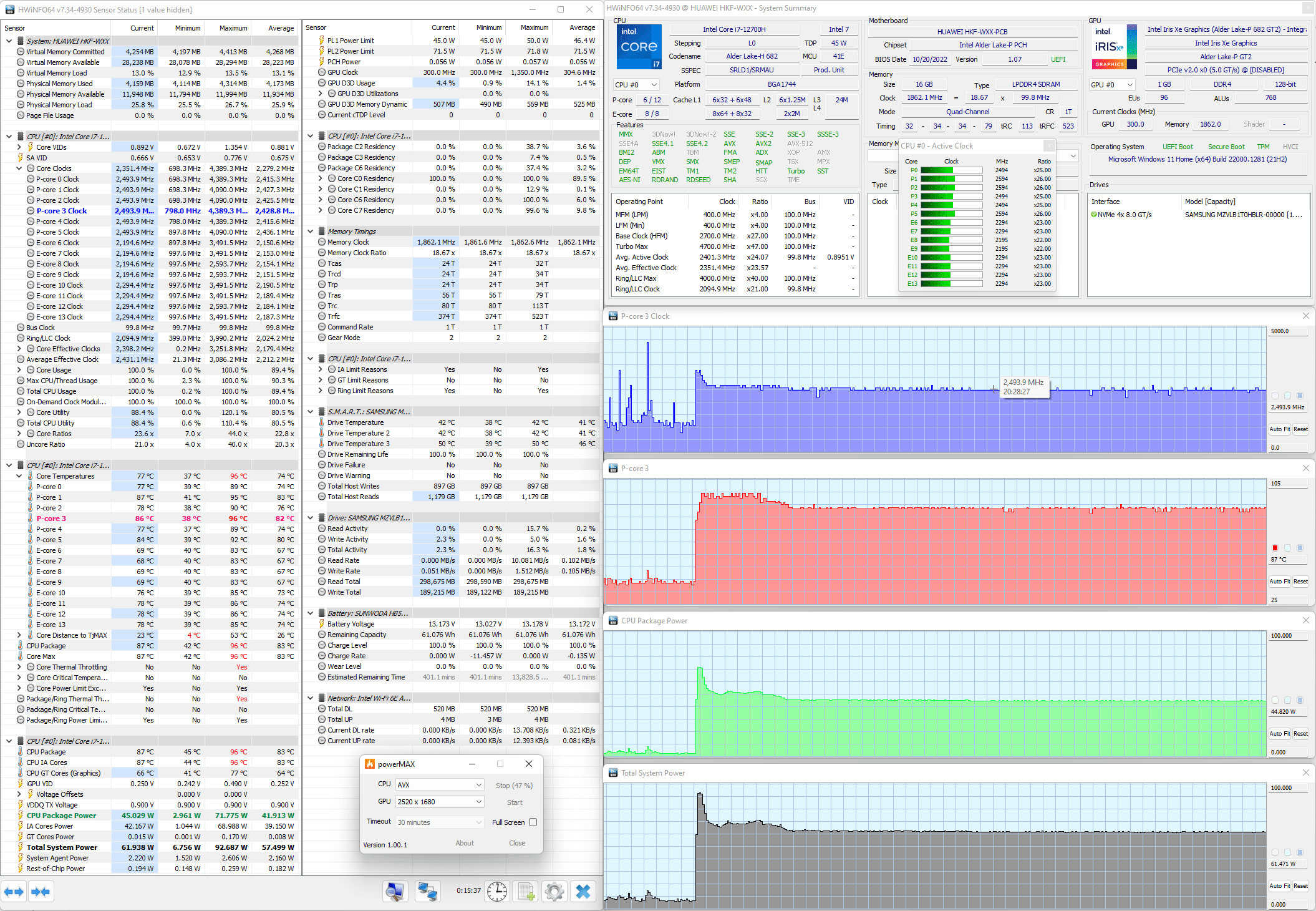Screen dimensions: 1316x911
Task: Click the red color swatch on P-core 3 graph
Action: point(1275,548)
